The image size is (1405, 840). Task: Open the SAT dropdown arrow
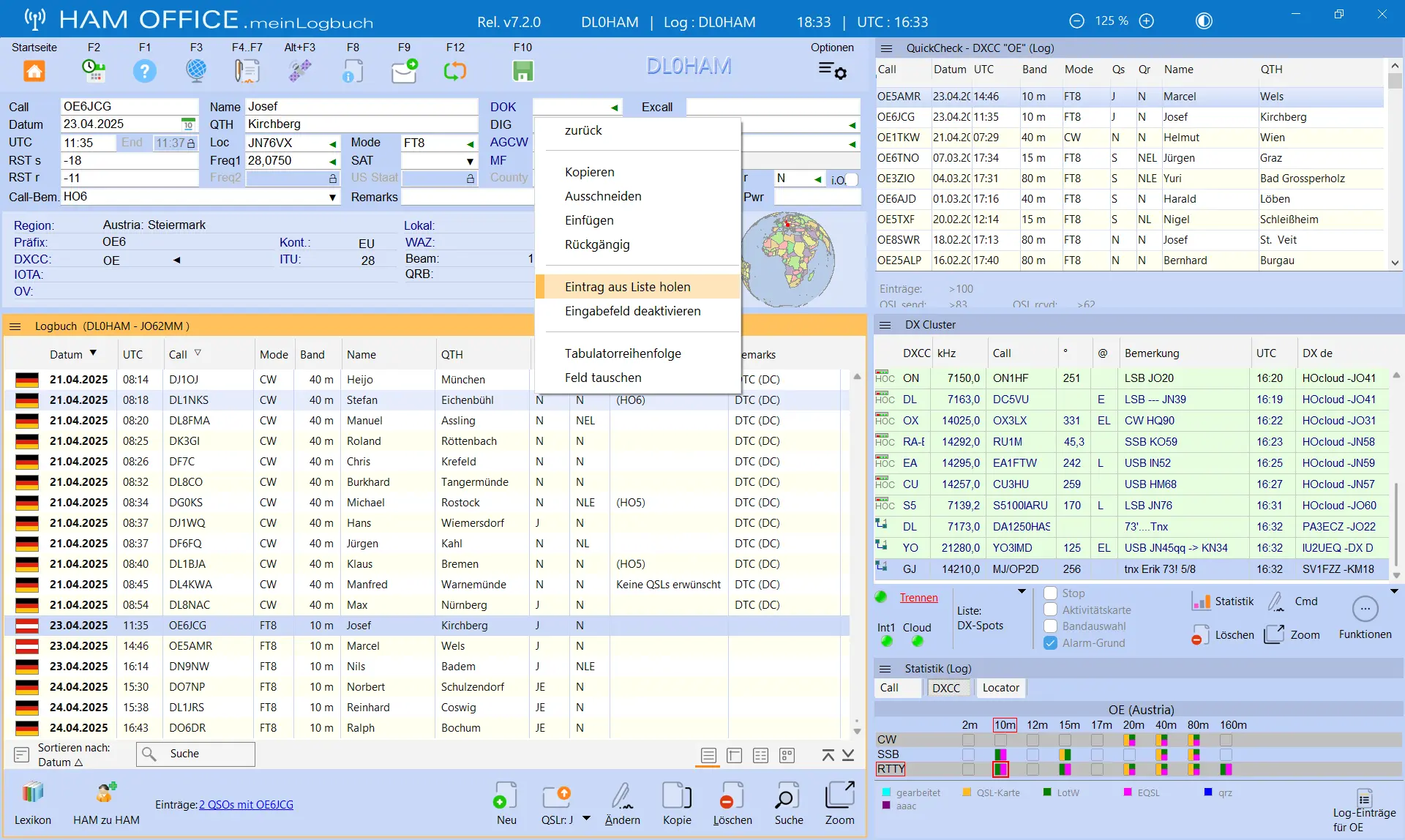[x=470, y=161]
